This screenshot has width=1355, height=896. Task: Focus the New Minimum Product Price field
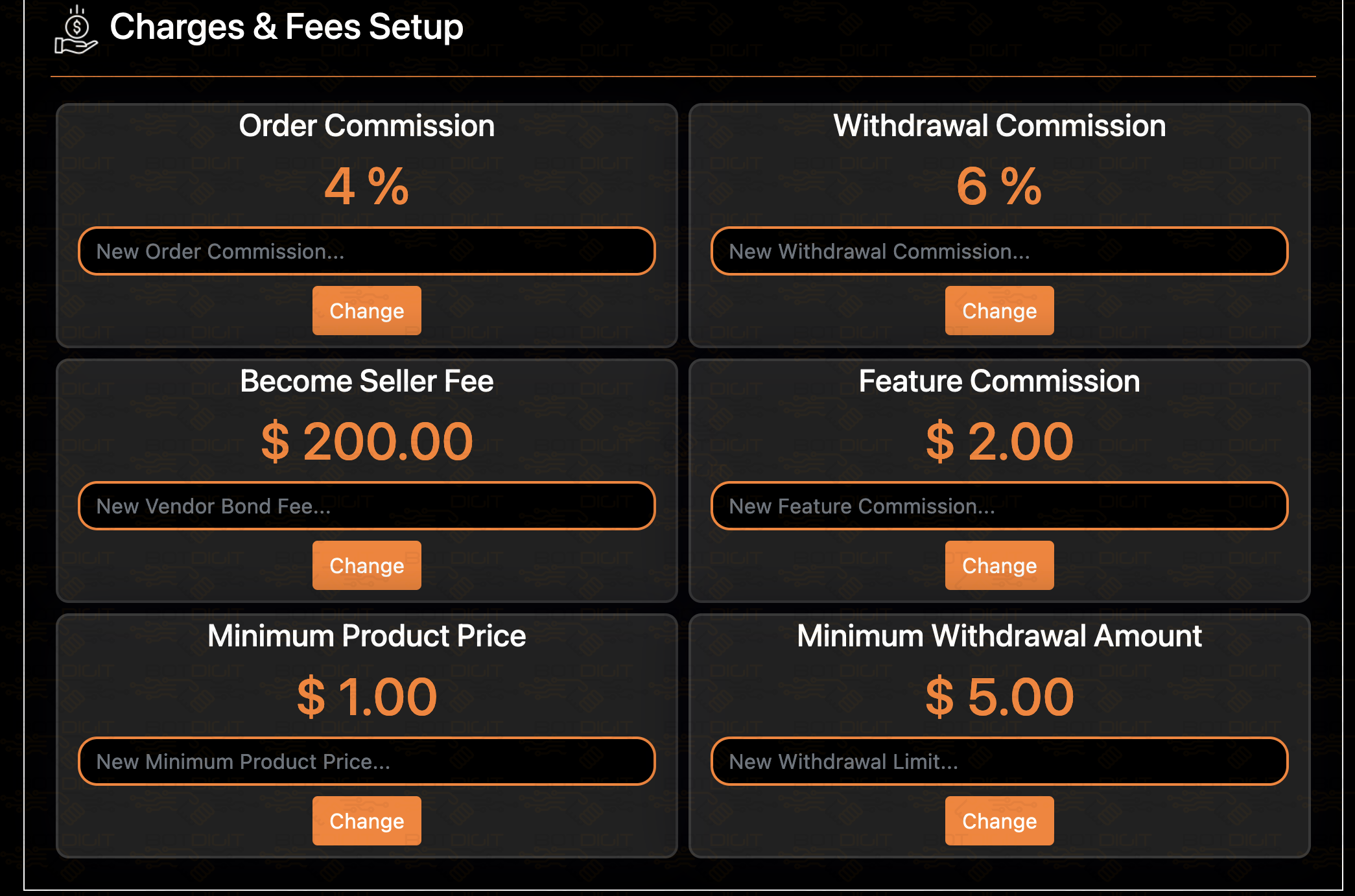367,761
